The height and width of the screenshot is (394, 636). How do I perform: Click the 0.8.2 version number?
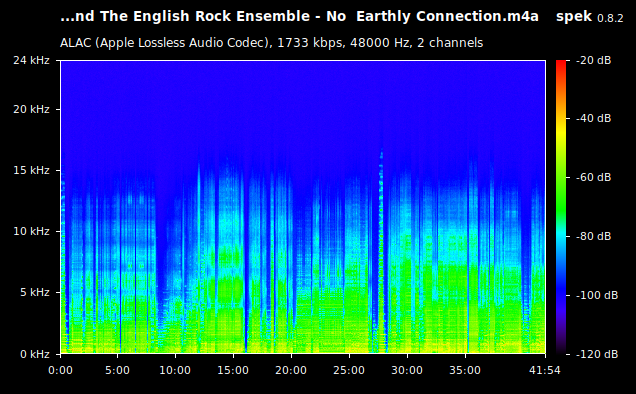coord(610,18)
